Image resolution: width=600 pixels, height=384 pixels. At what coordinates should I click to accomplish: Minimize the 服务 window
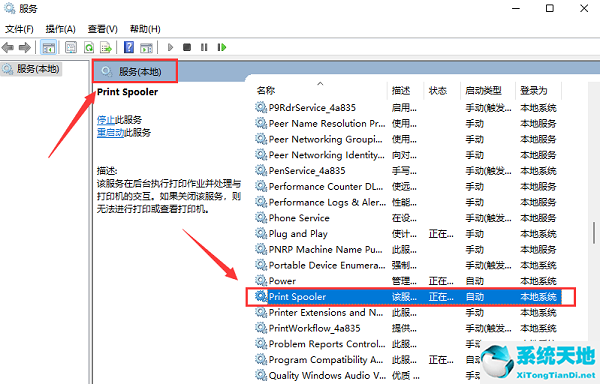click(515, 8)
